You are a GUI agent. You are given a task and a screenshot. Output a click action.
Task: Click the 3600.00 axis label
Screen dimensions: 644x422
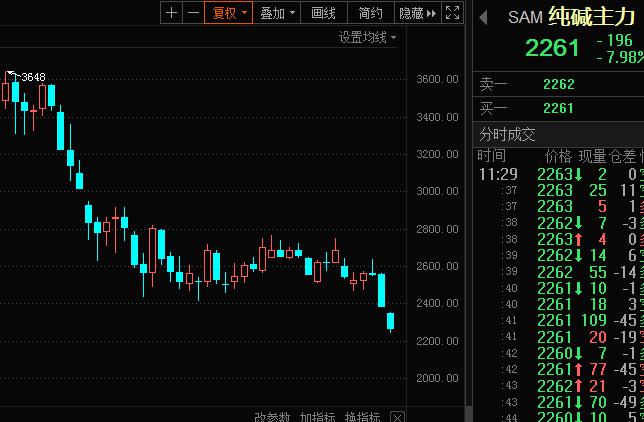tap(437, 79)
